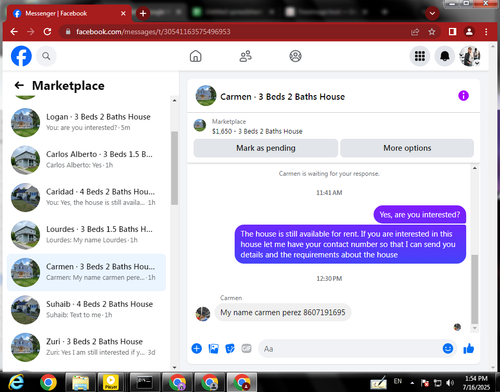
Task: Click the Mark as pending button
Action: (266, 148)
